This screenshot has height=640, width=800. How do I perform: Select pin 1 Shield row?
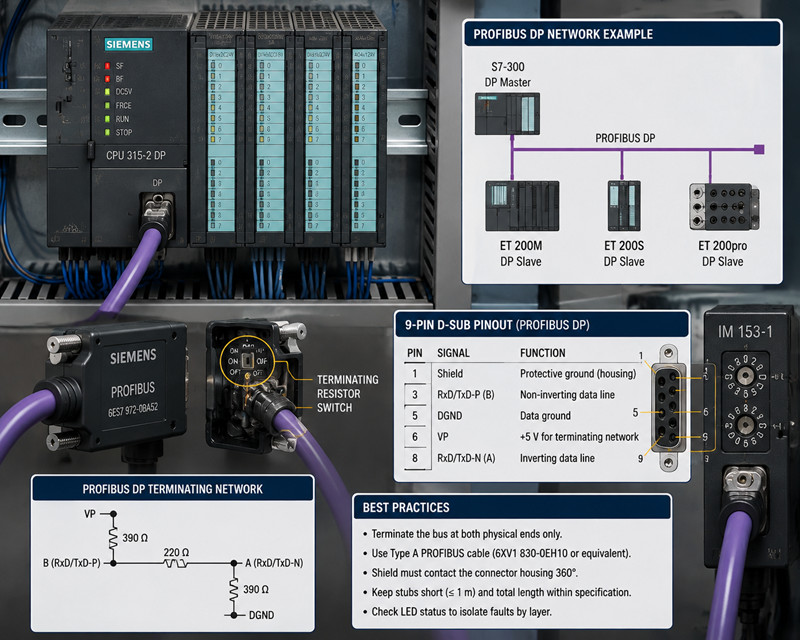521,374
